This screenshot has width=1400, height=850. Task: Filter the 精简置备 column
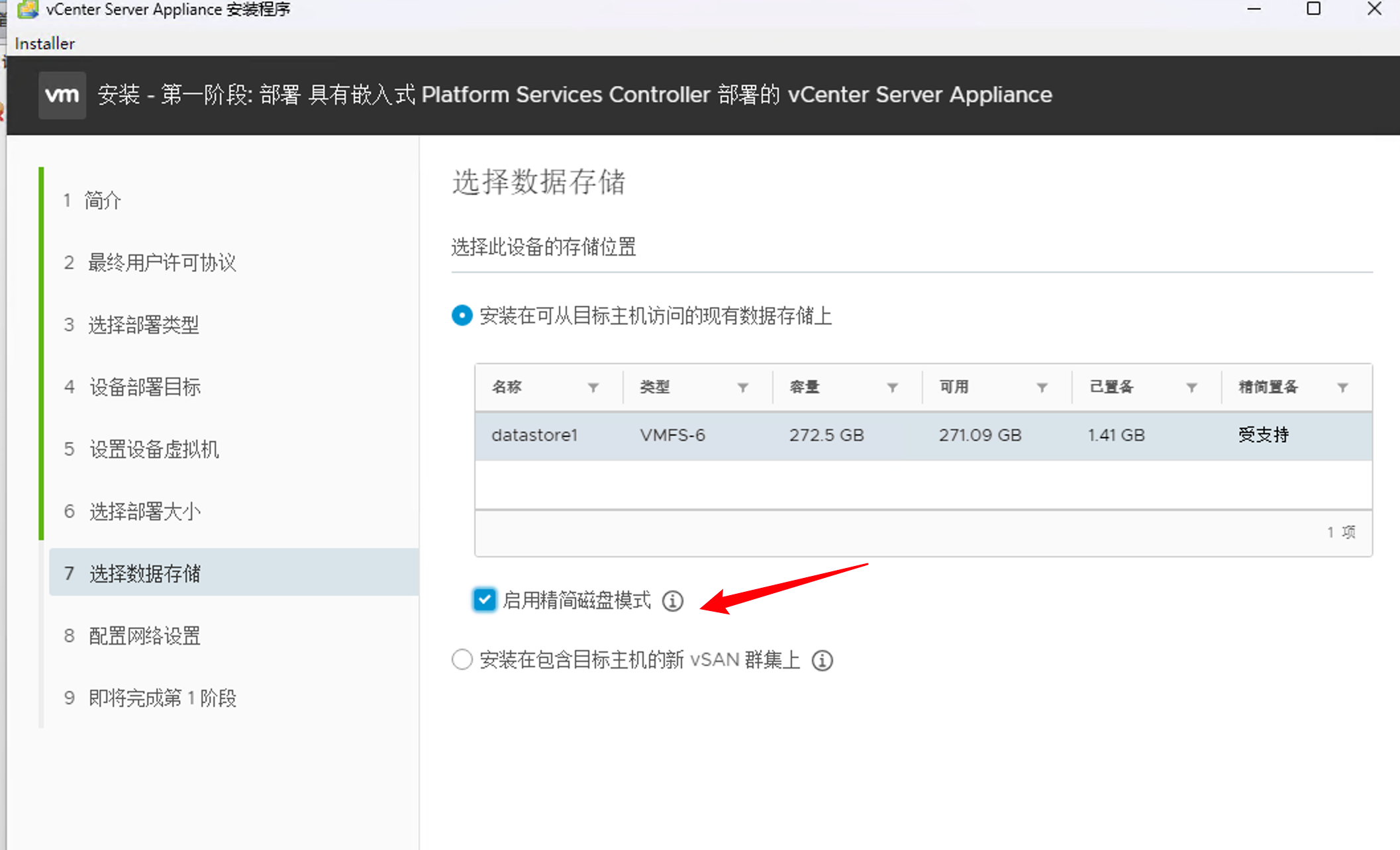[x=1342, y=387]
